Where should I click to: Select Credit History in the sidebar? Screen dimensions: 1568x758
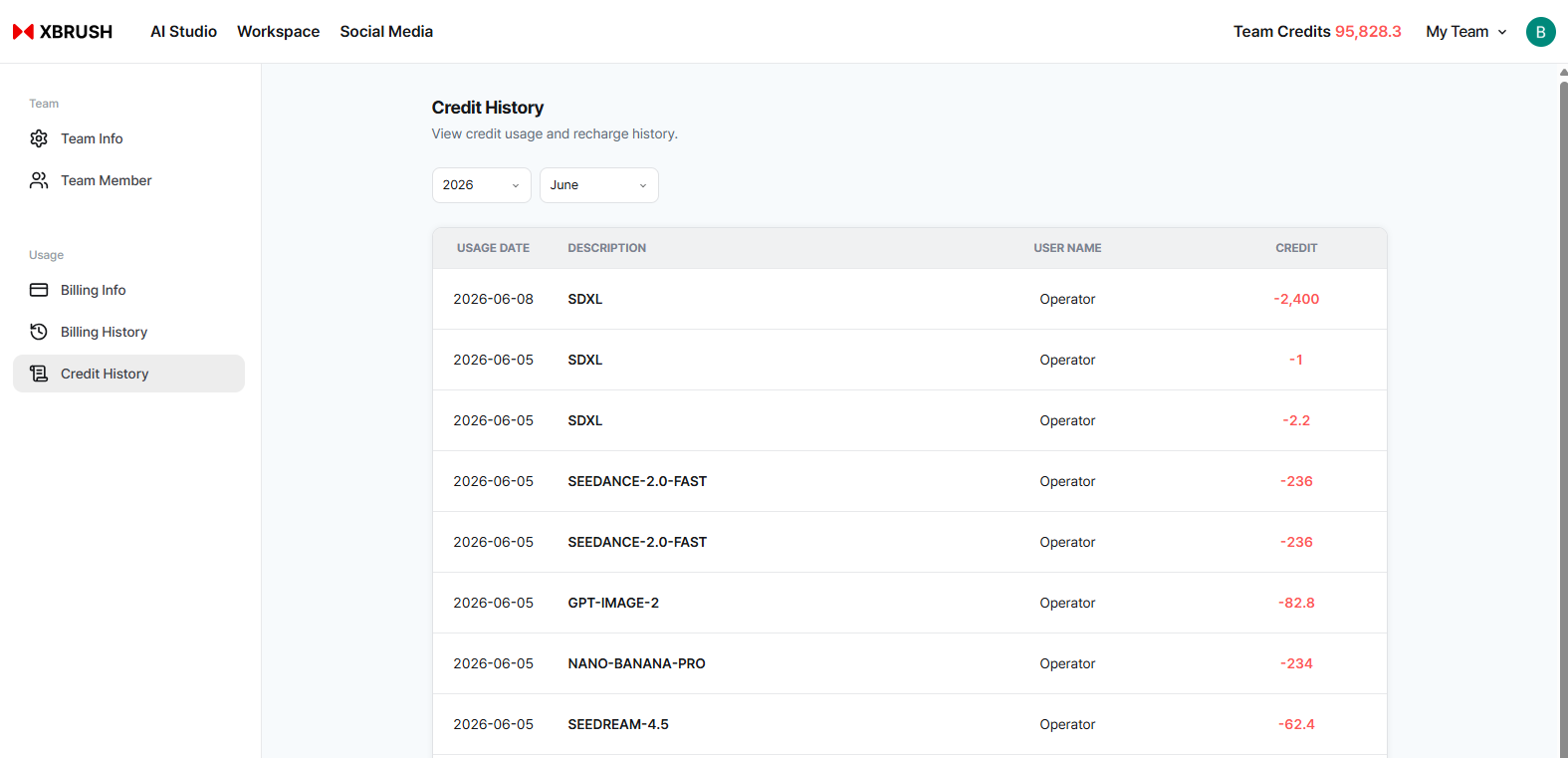click(x=128, y=374)
